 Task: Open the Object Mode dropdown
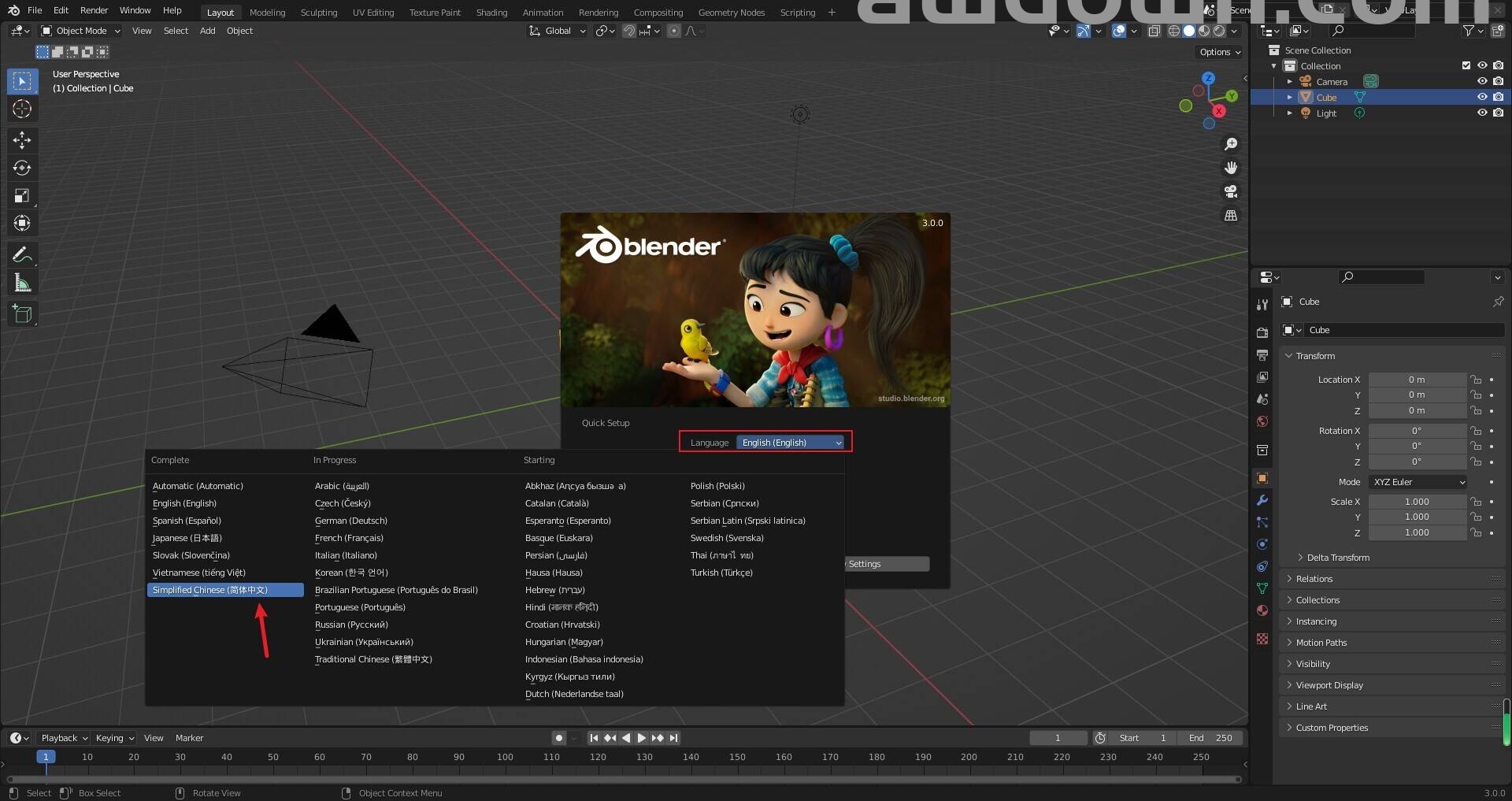80,31
